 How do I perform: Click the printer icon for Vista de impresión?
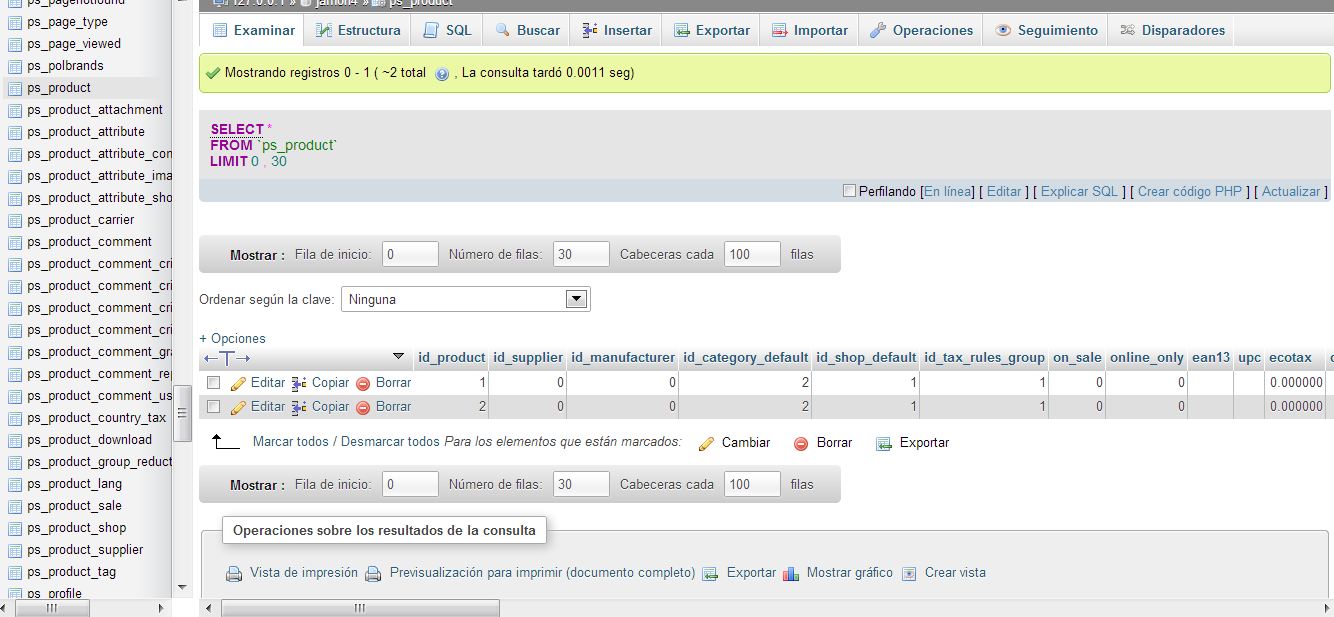pyautogui.click(x=234, y=574)
